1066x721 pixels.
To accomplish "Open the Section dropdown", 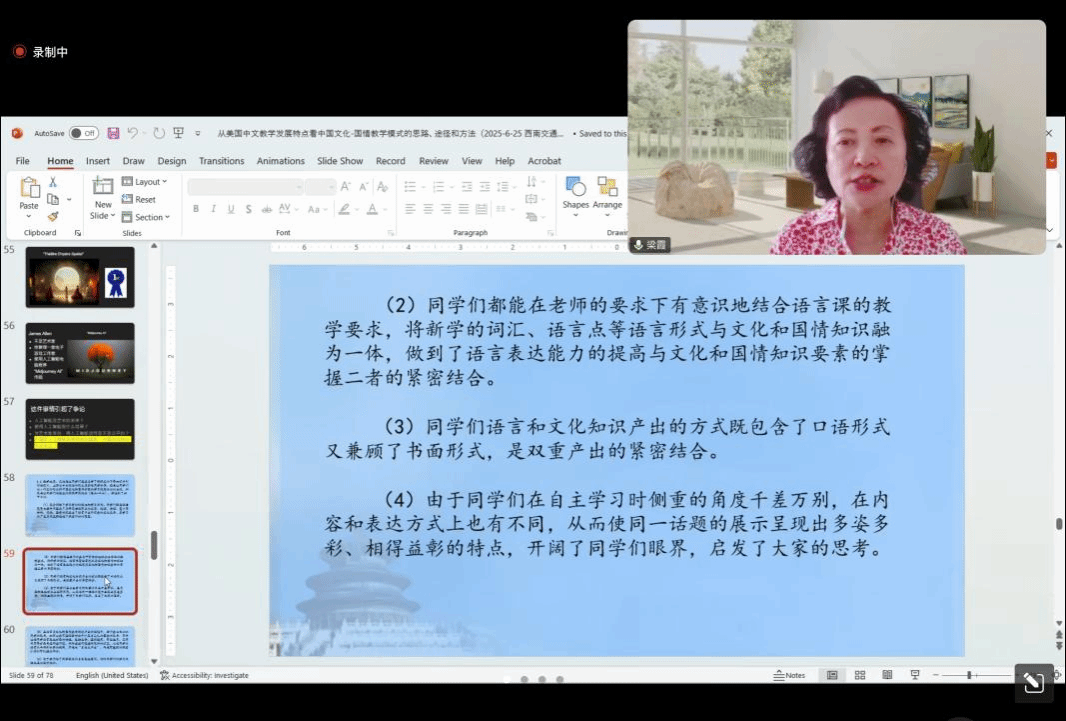I will click(x=145, y=217).
